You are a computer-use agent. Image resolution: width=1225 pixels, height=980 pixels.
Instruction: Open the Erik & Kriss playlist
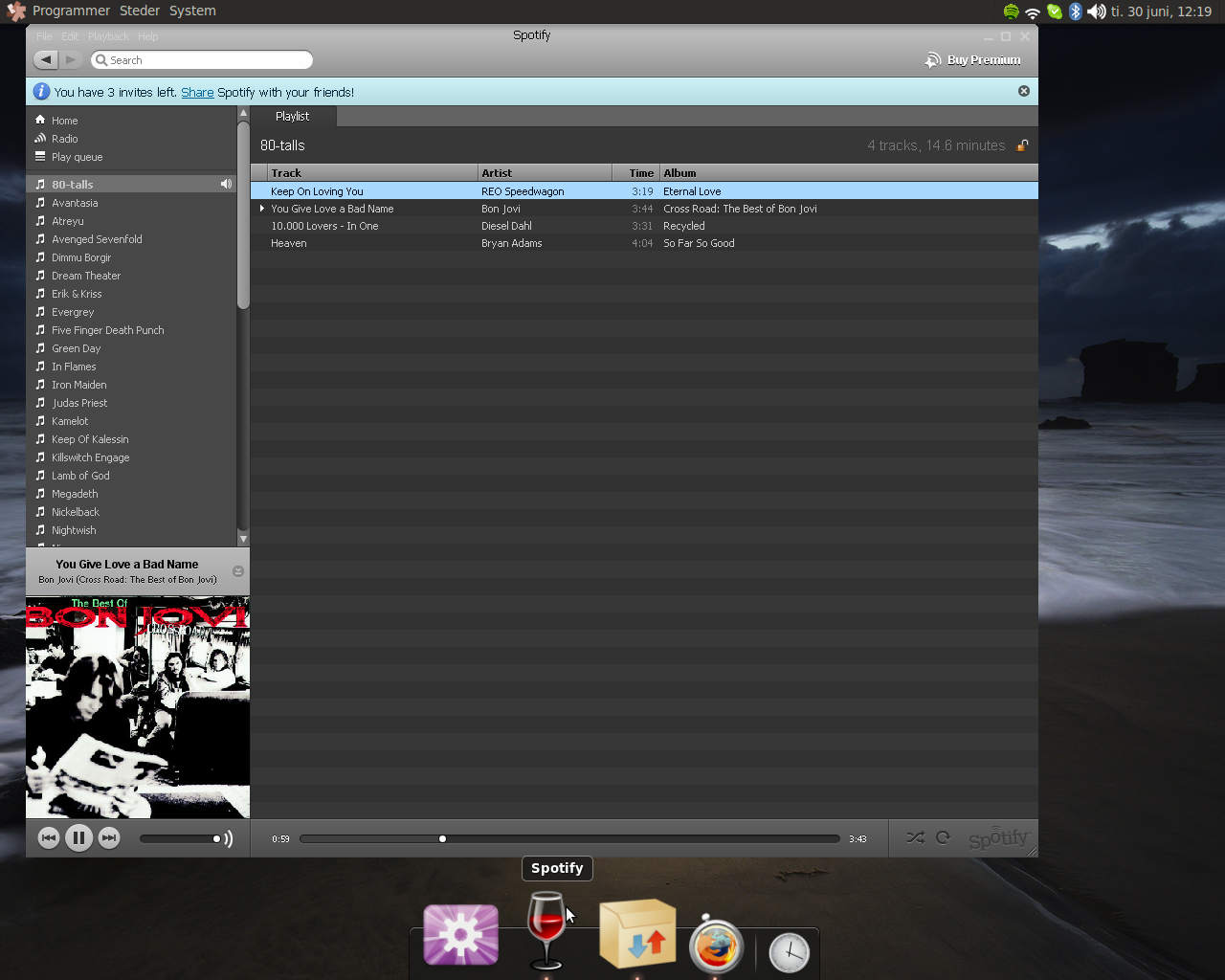pyautogui.click(x=131, y=294)
